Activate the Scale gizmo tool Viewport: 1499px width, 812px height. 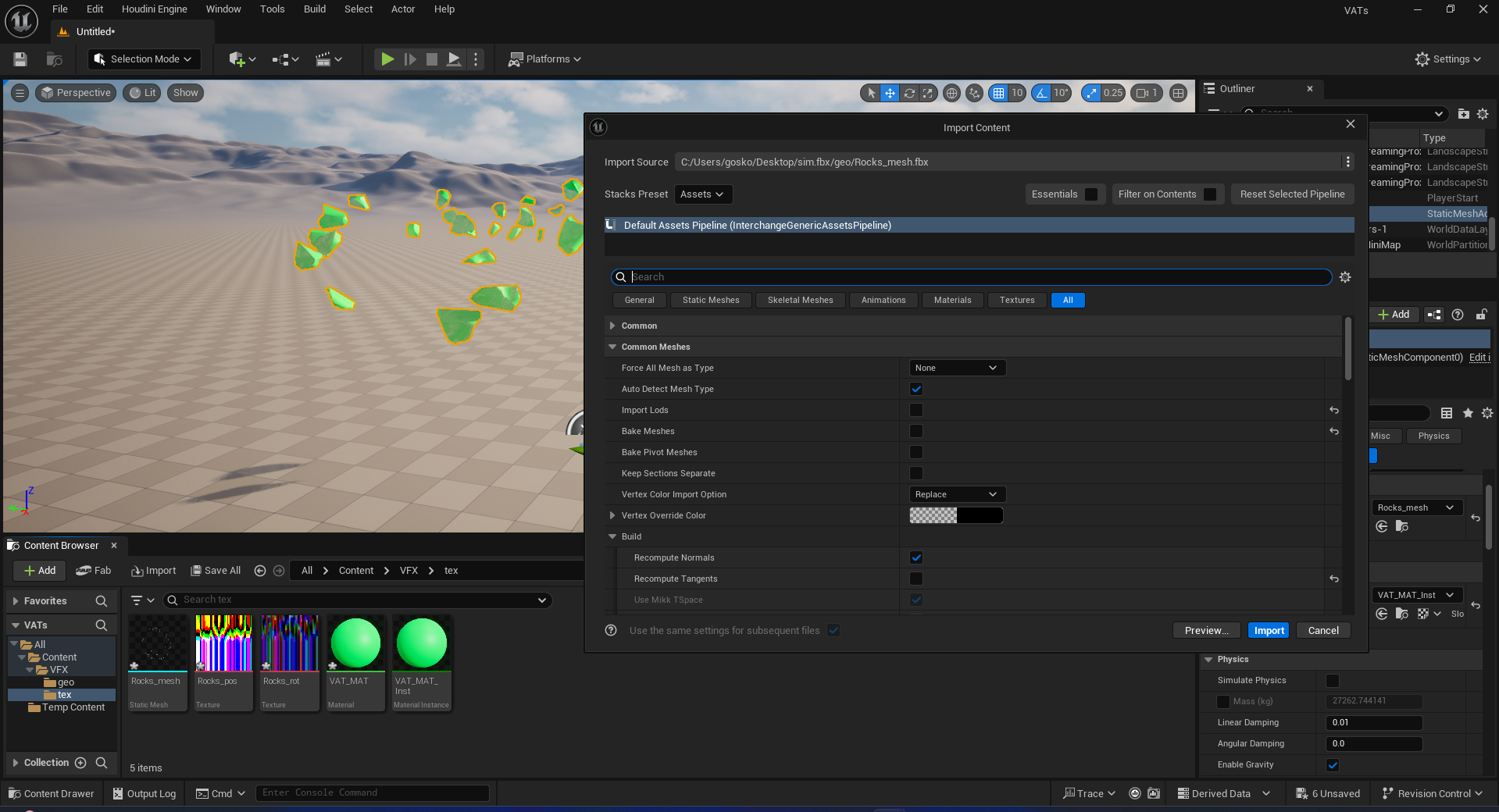[x=928, y=93]
